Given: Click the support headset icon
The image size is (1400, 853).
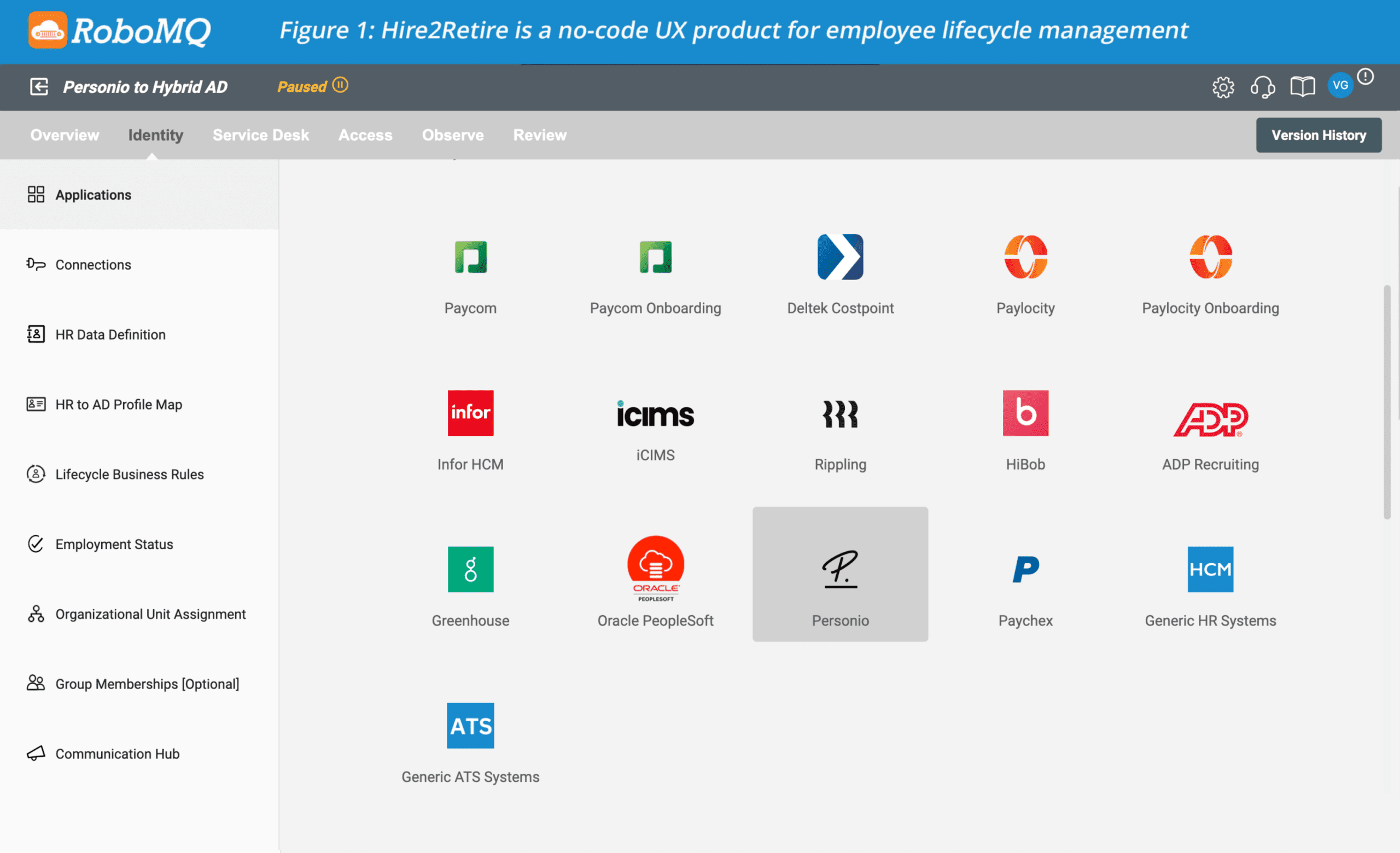Looking at the screenshot, I should (x=1263, y=87).
